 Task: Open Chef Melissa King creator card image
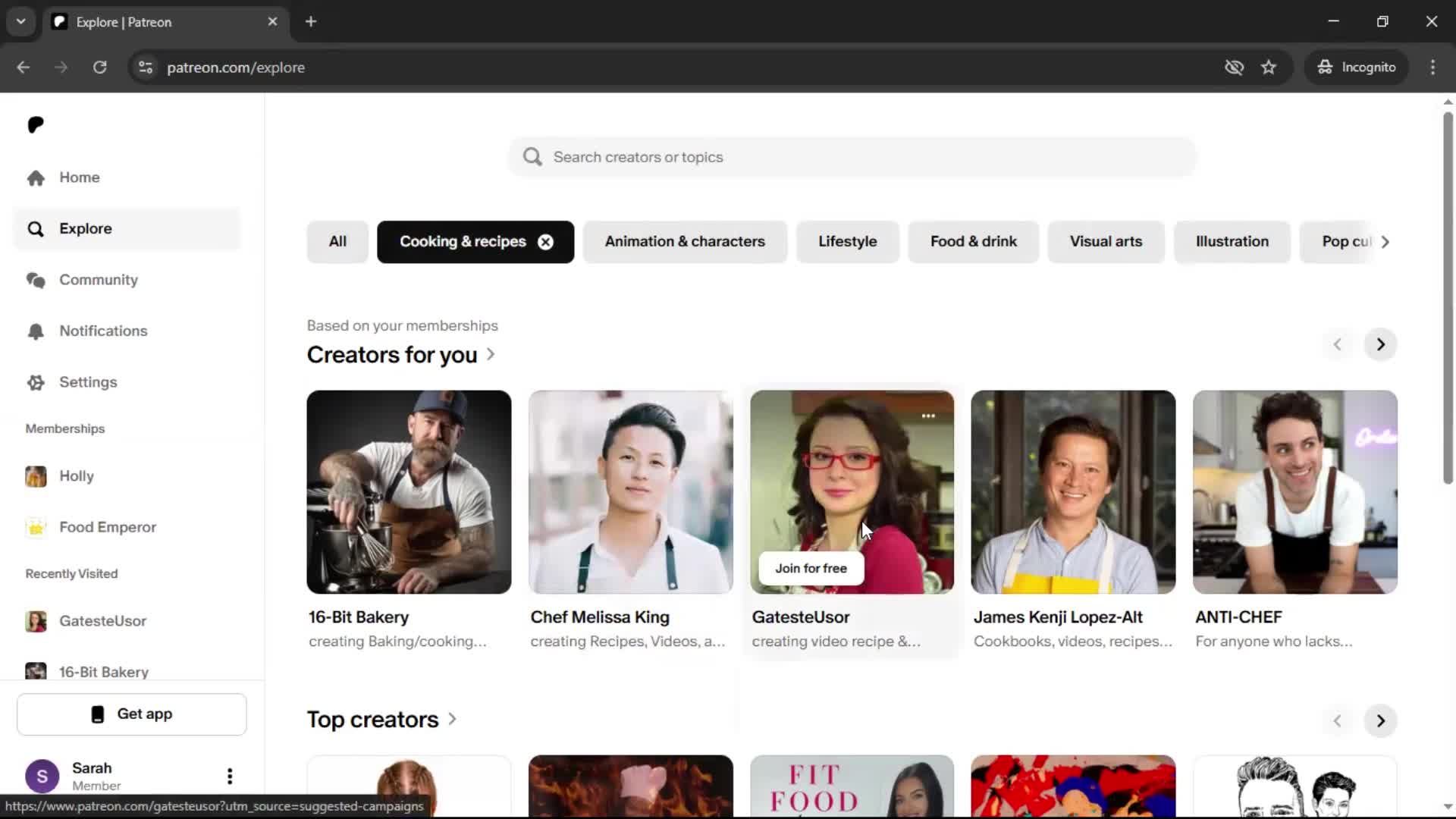631,492
